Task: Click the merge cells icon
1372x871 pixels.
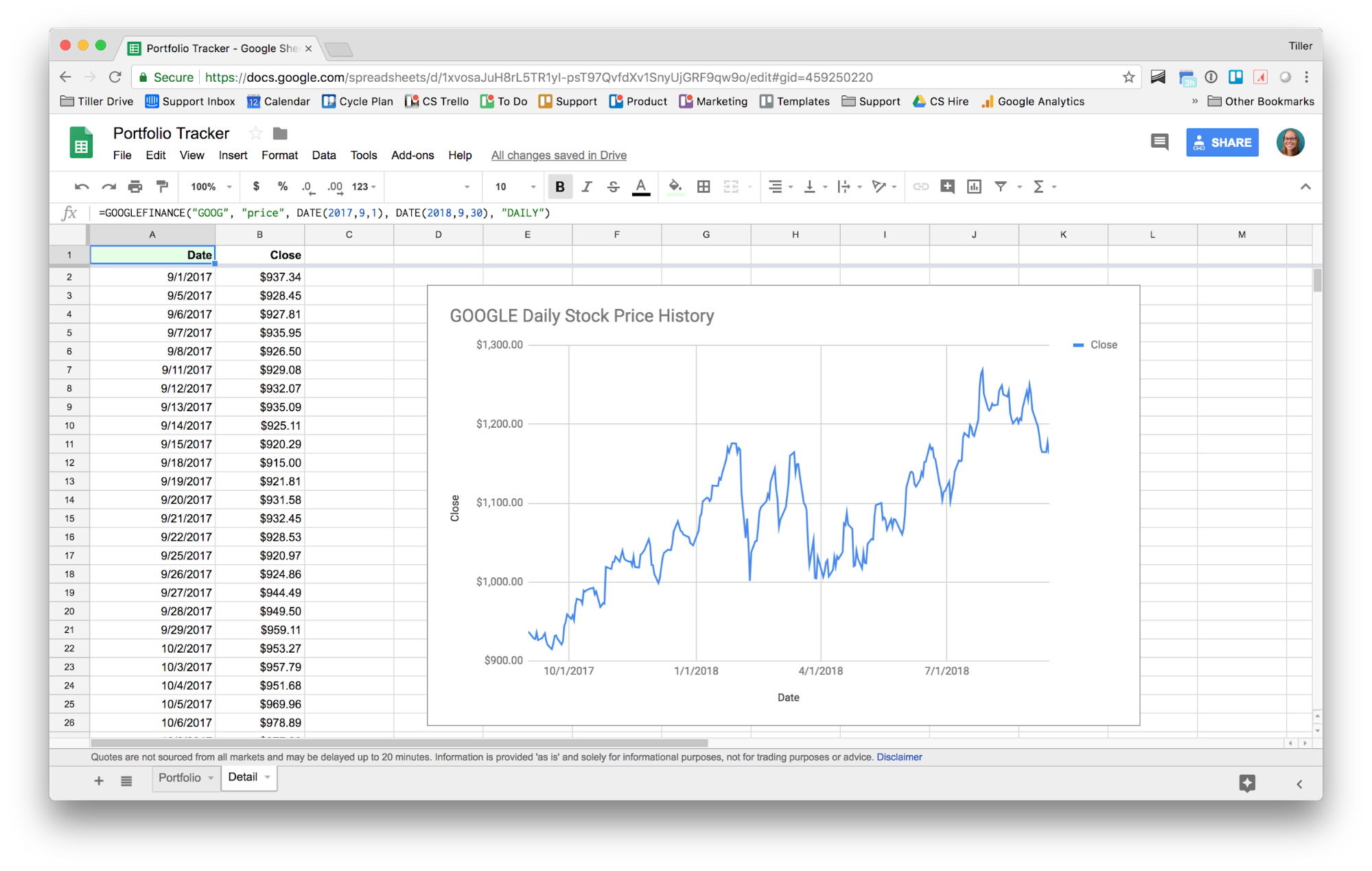Action: point(731,187)
